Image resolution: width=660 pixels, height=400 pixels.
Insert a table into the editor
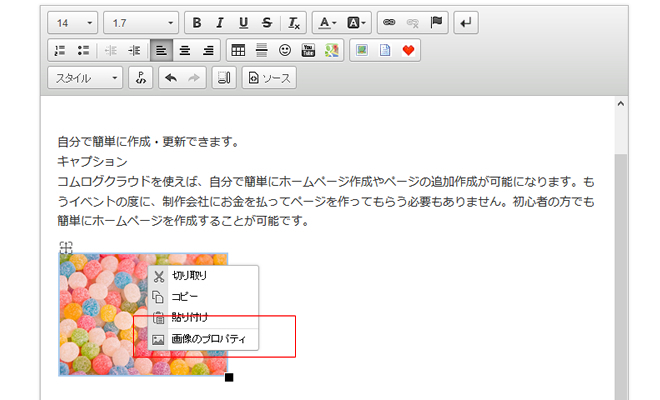pyautogui.click(x=237, y=50)
